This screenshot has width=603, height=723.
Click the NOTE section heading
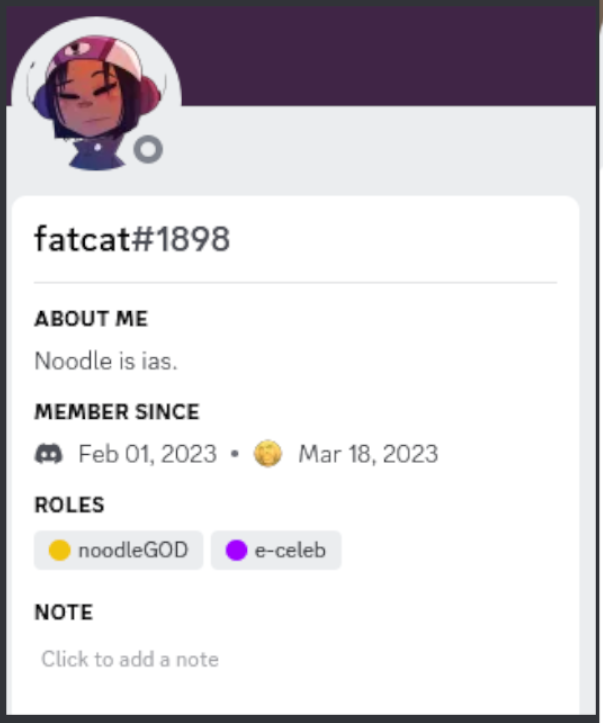(63, 612)
